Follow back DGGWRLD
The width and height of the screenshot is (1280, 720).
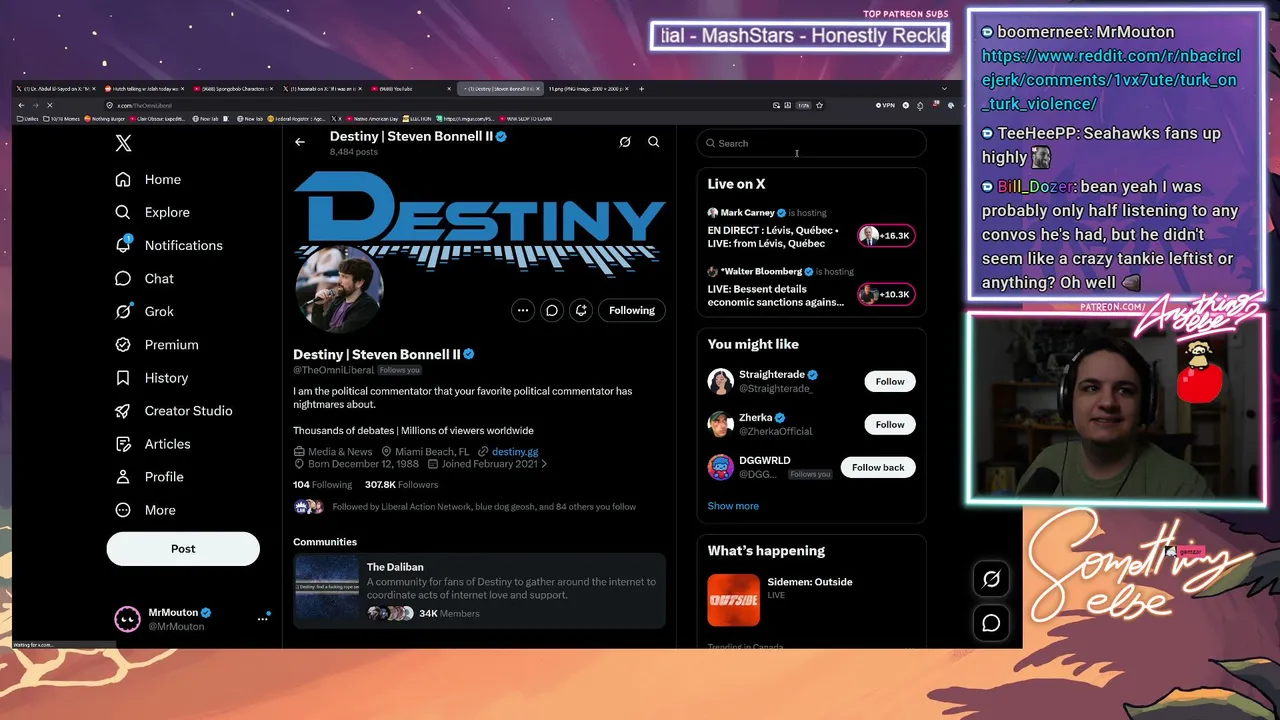point(878,467)
